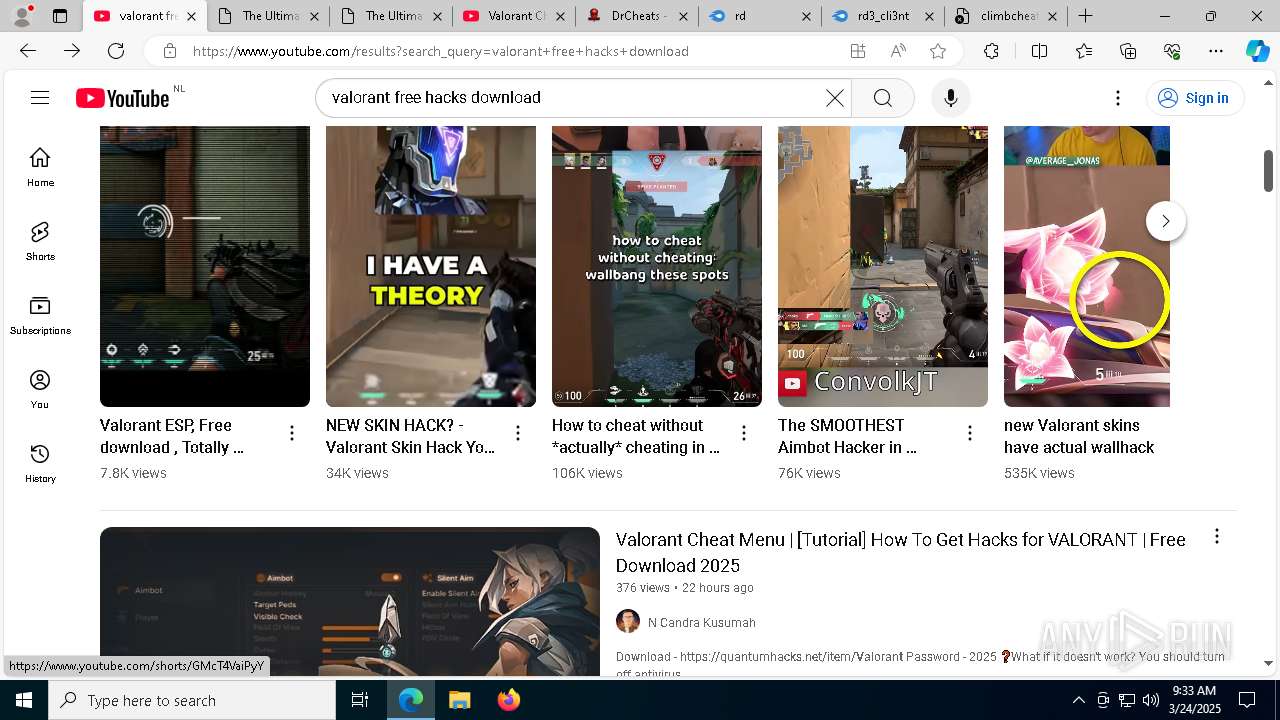Open Edge settings and more menu
The image size is (1280, 720).
pos(1216,51)
